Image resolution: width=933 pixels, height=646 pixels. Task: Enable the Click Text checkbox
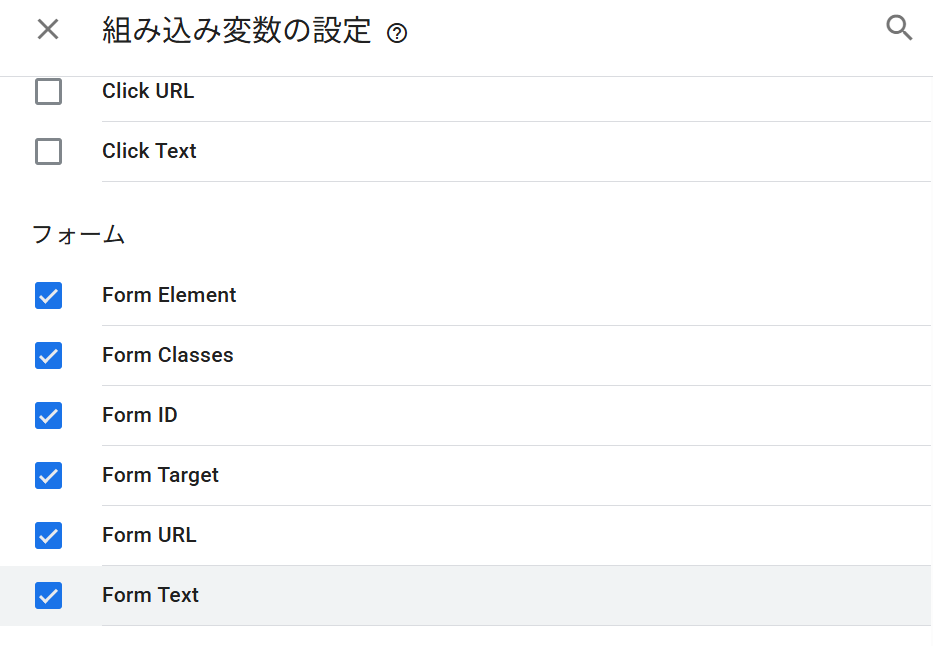click(x=48, y=152)
